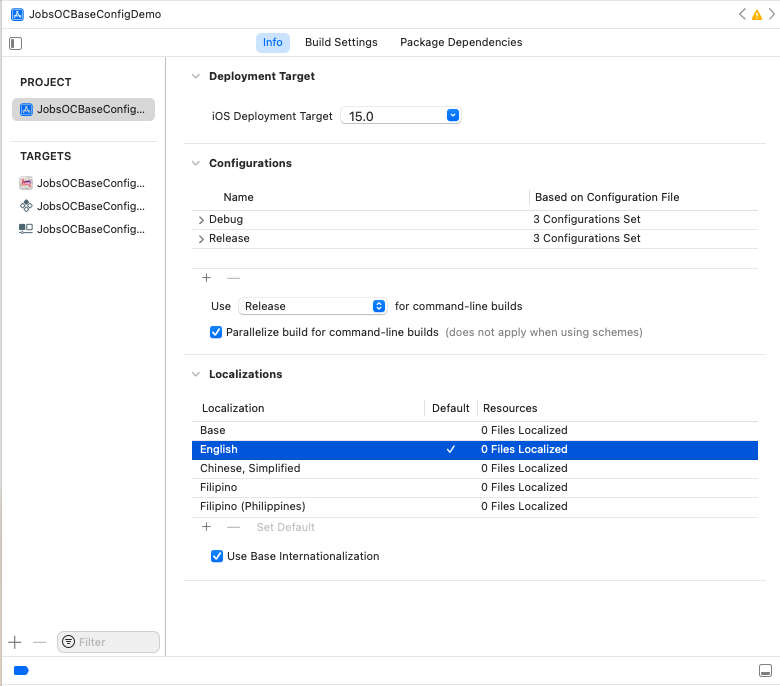The image size is (780, 686).
Task: Switch to the Info tab
Action: [x=273, y=42]
